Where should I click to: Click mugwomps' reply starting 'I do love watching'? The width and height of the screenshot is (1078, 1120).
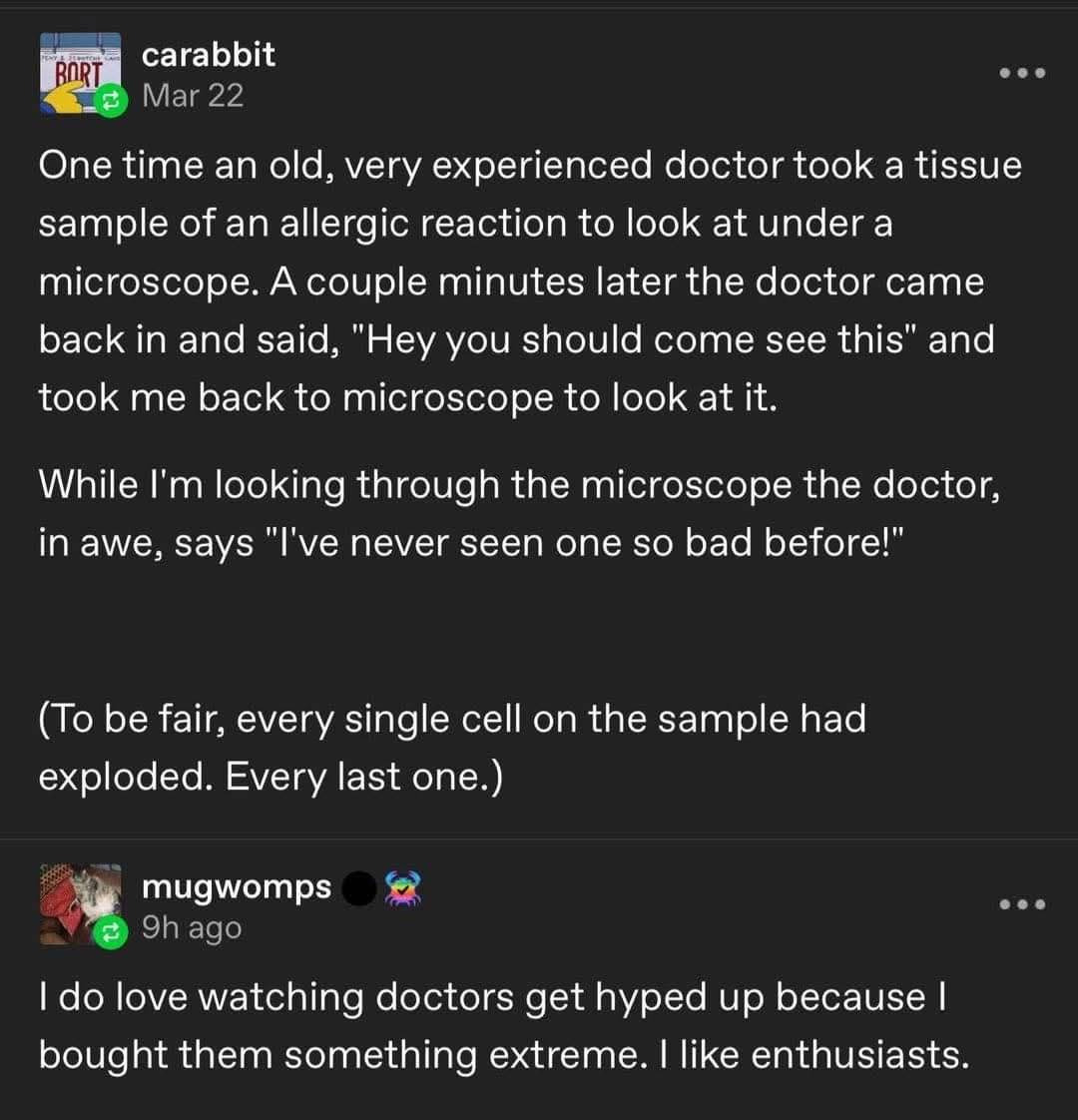[x=504, y=1026]
